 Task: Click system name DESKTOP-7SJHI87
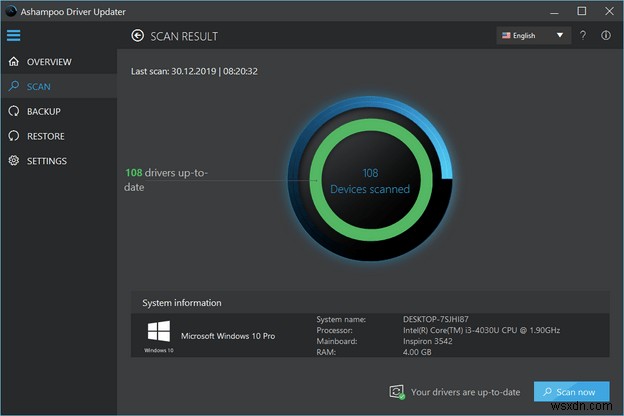point(436,319)
